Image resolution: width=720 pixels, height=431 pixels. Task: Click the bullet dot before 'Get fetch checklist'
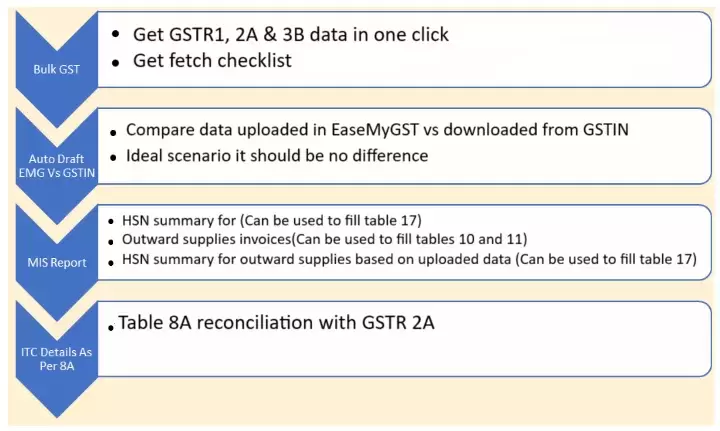pos(118,62)
